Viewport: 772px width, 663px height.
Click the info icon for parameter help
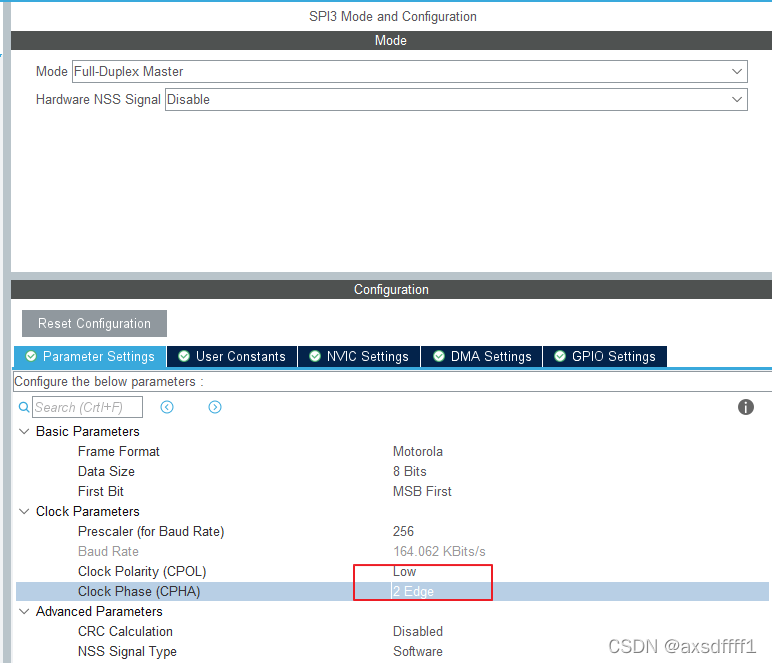[x=745, y=407]
